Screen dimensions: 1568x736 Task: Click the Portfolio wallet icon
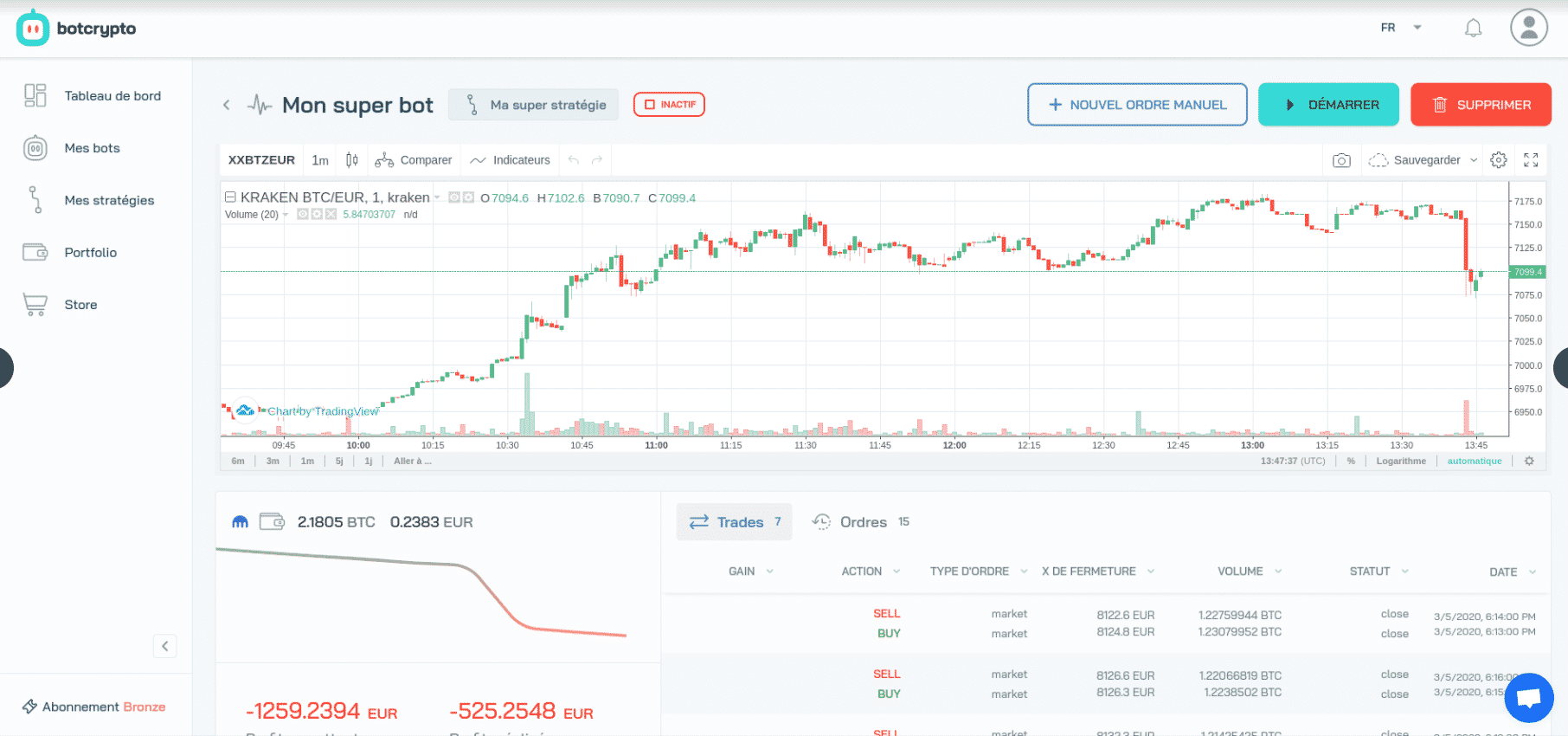pyautogui.click(x=35, y=252)
